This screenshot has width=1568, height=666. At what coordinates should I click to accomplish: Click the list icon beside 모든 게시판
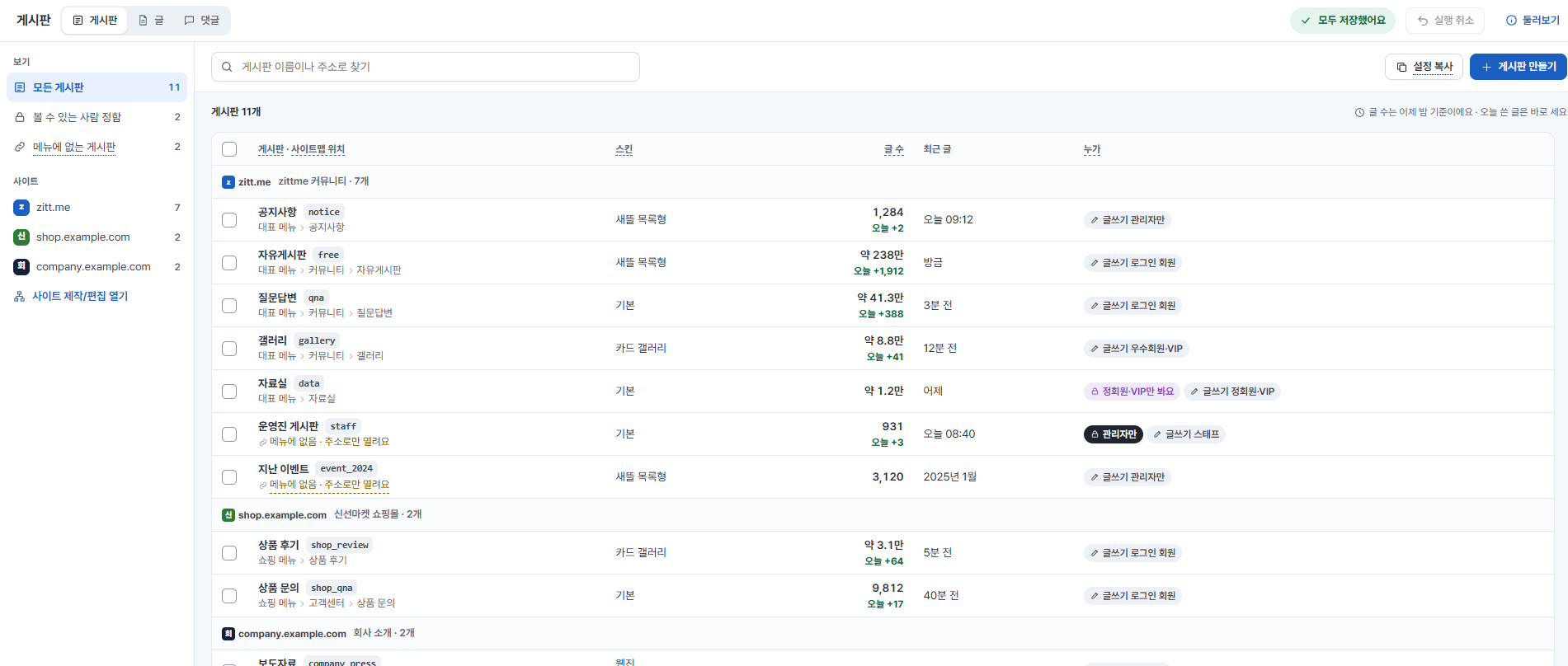(20, 87)
